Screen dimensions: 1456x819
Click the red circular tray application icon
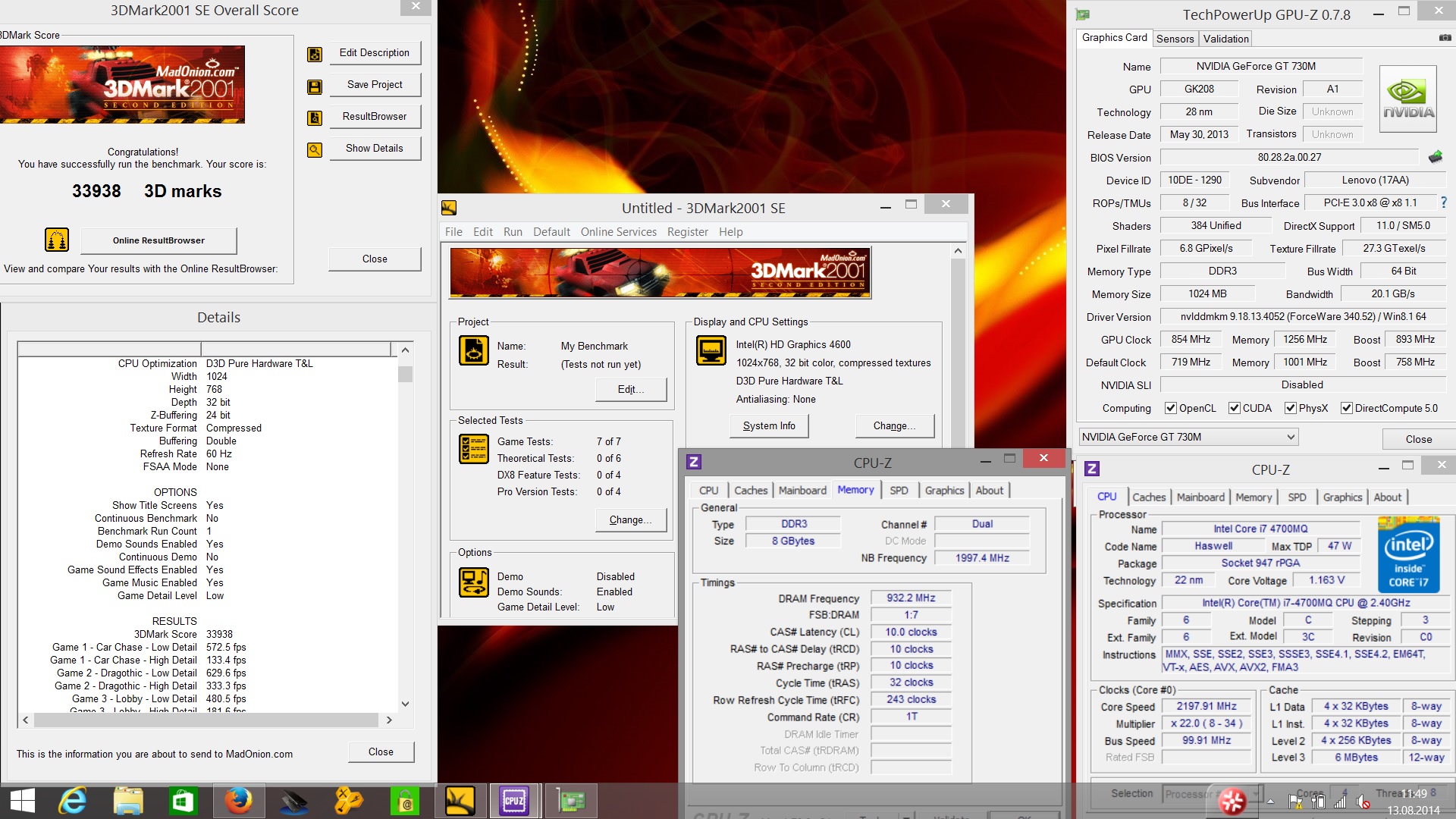point(1232,801)
